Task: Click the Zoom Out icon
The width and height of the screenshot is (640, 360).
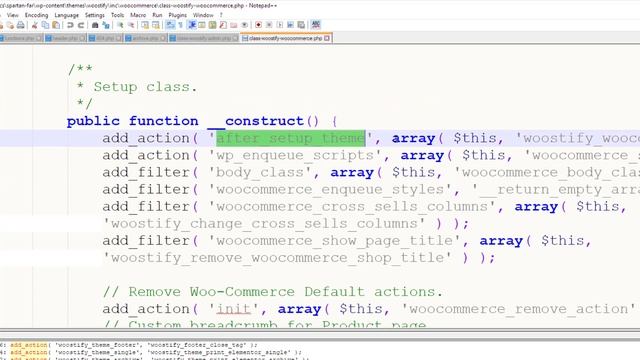Action: click(131, 25)
